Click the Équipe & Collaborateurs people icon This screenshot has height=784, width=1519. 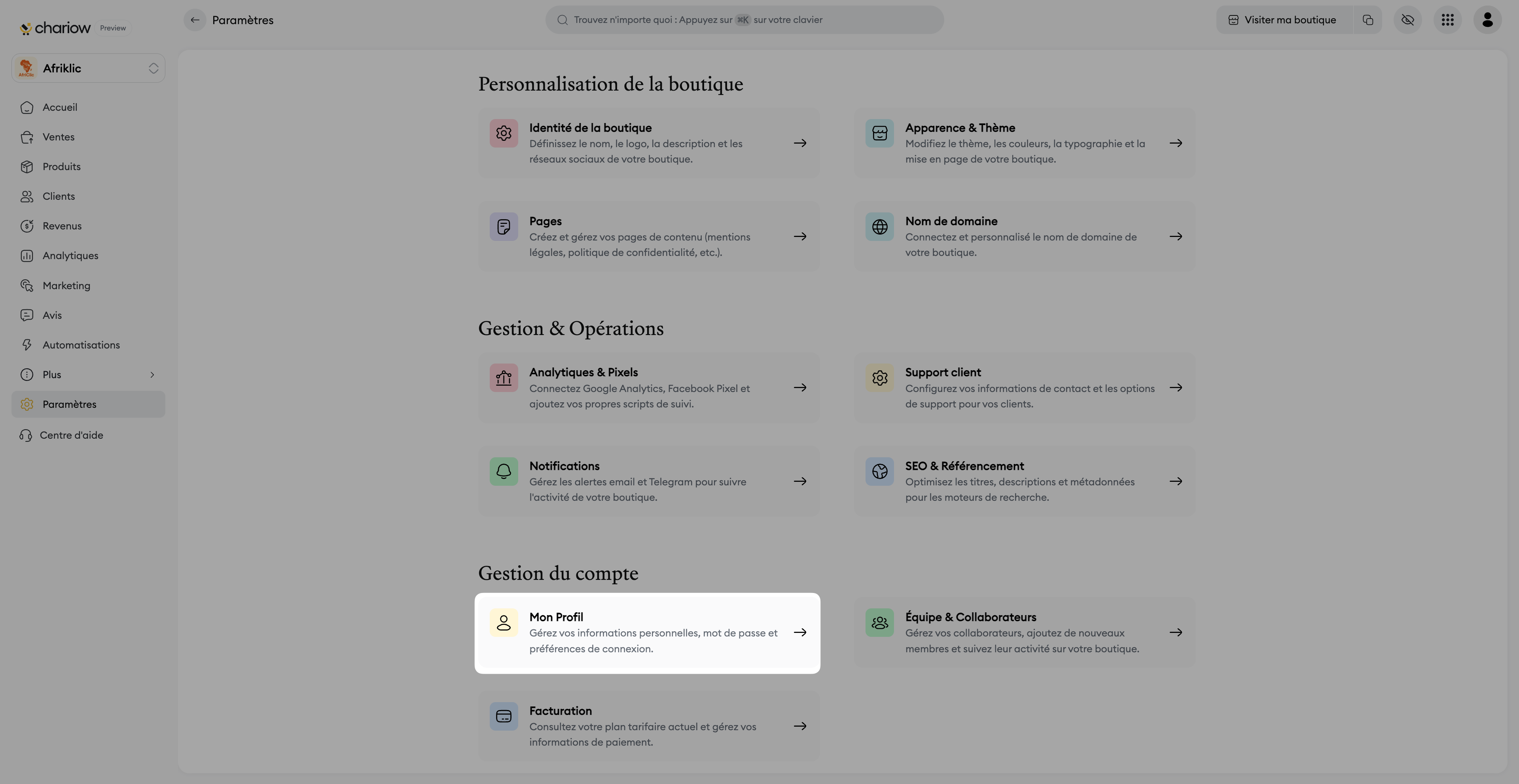tap(879, 623)
